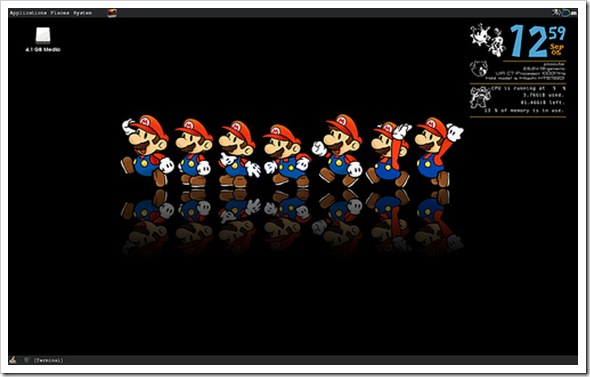Open the 4.1 GB Media drive icon

(x=43, y=35)
